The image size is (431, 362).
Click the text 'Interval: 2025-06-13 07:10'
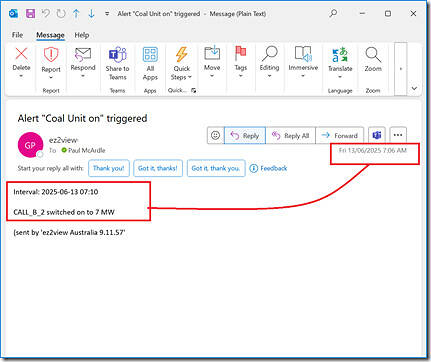(56, 192)
